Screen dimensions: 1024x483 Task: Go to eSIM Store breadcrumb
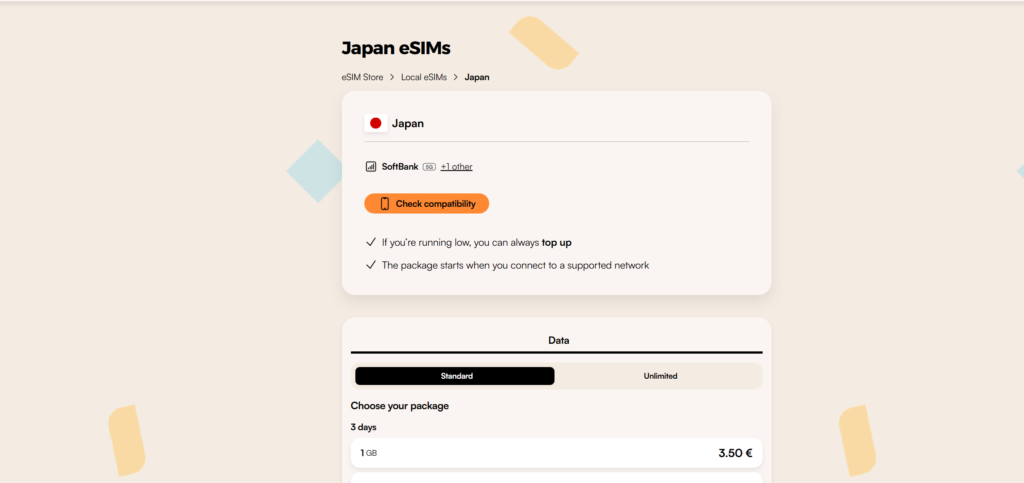pyautogui.click(x=362, y=77)
